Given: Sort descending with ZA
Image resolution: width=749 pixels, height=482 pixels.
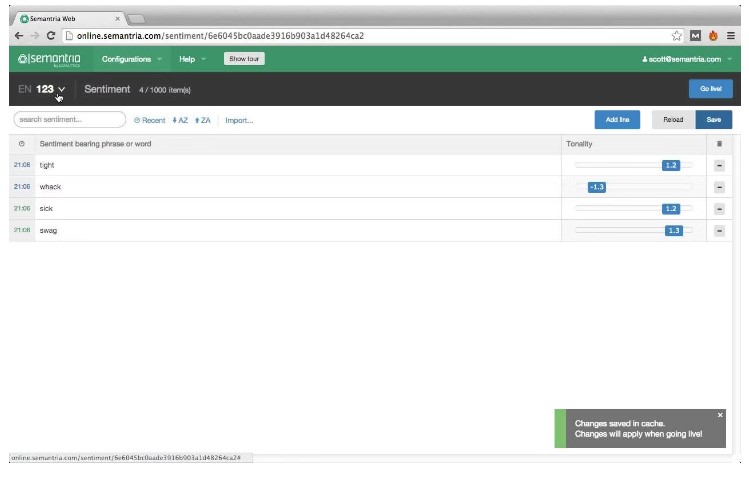Looking at the screenshot, I should pos(203,120).
